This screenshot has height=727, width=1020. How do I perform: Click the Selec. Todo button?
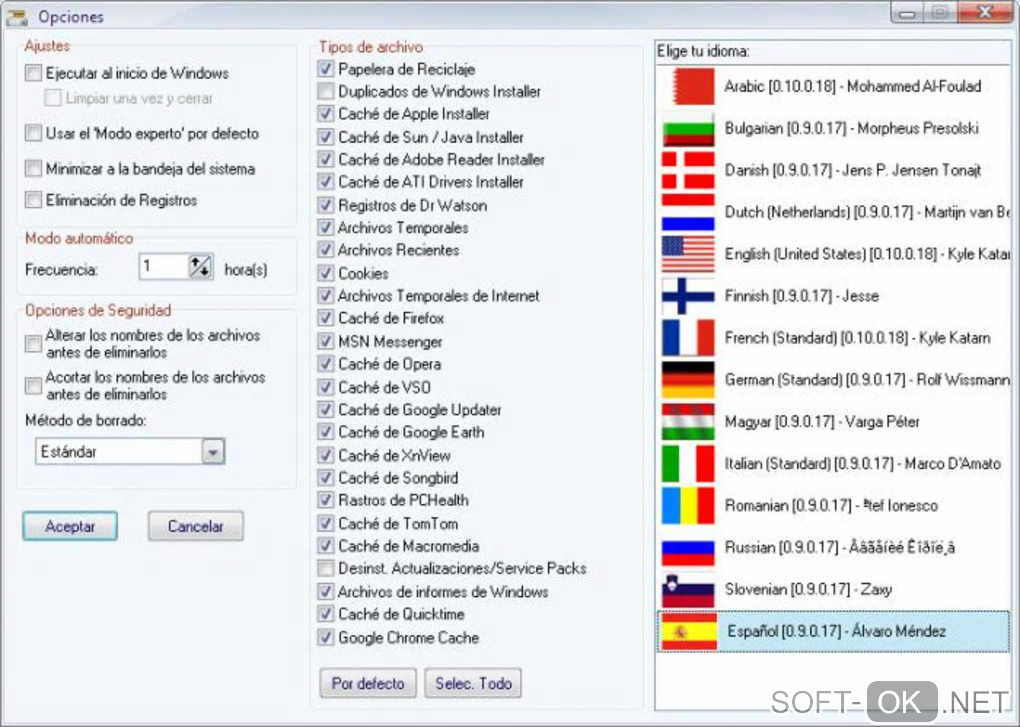click(473, 683)
